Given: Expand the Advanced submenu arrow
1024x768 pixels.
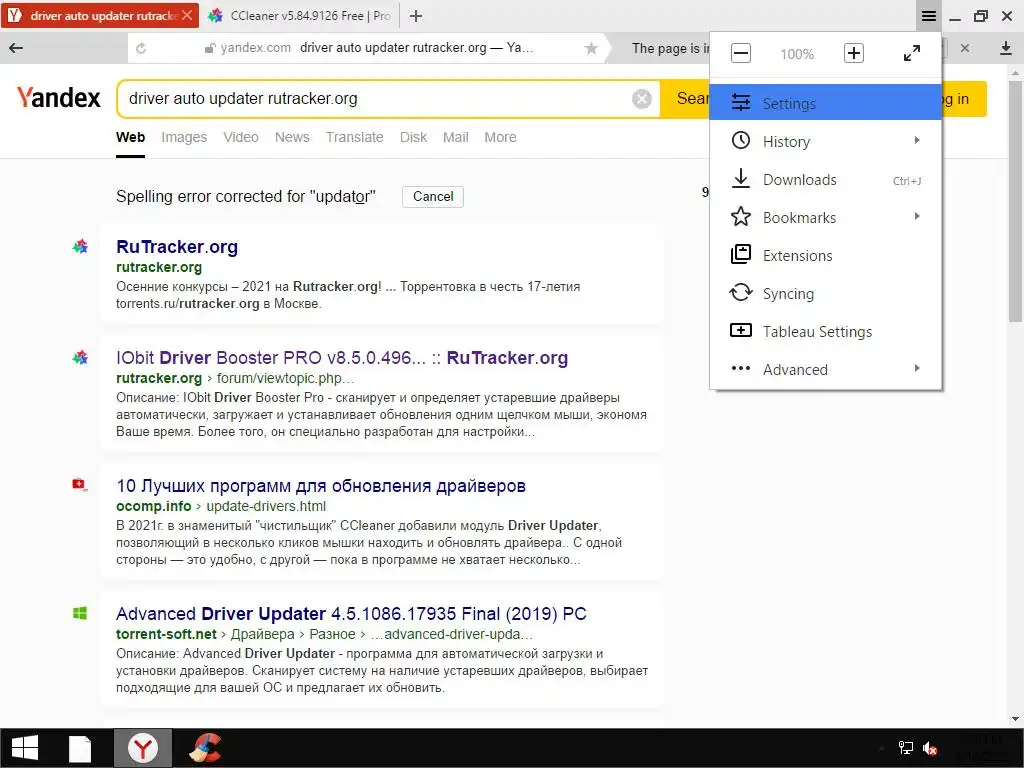Looking at the screenshot, I should [x=917, y=368].
